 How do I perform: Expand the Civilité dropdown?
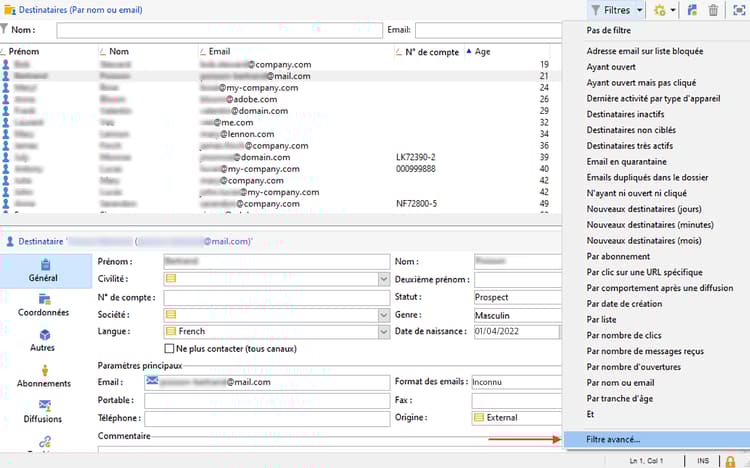pos(384,279)
